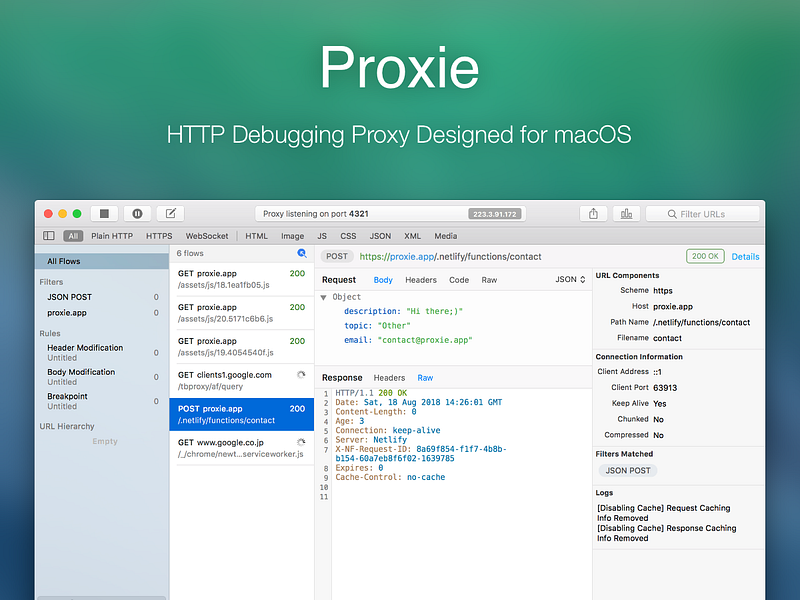Click the loading spinner on www.google.co.jp row
The image size is (800, 600).
301,442
